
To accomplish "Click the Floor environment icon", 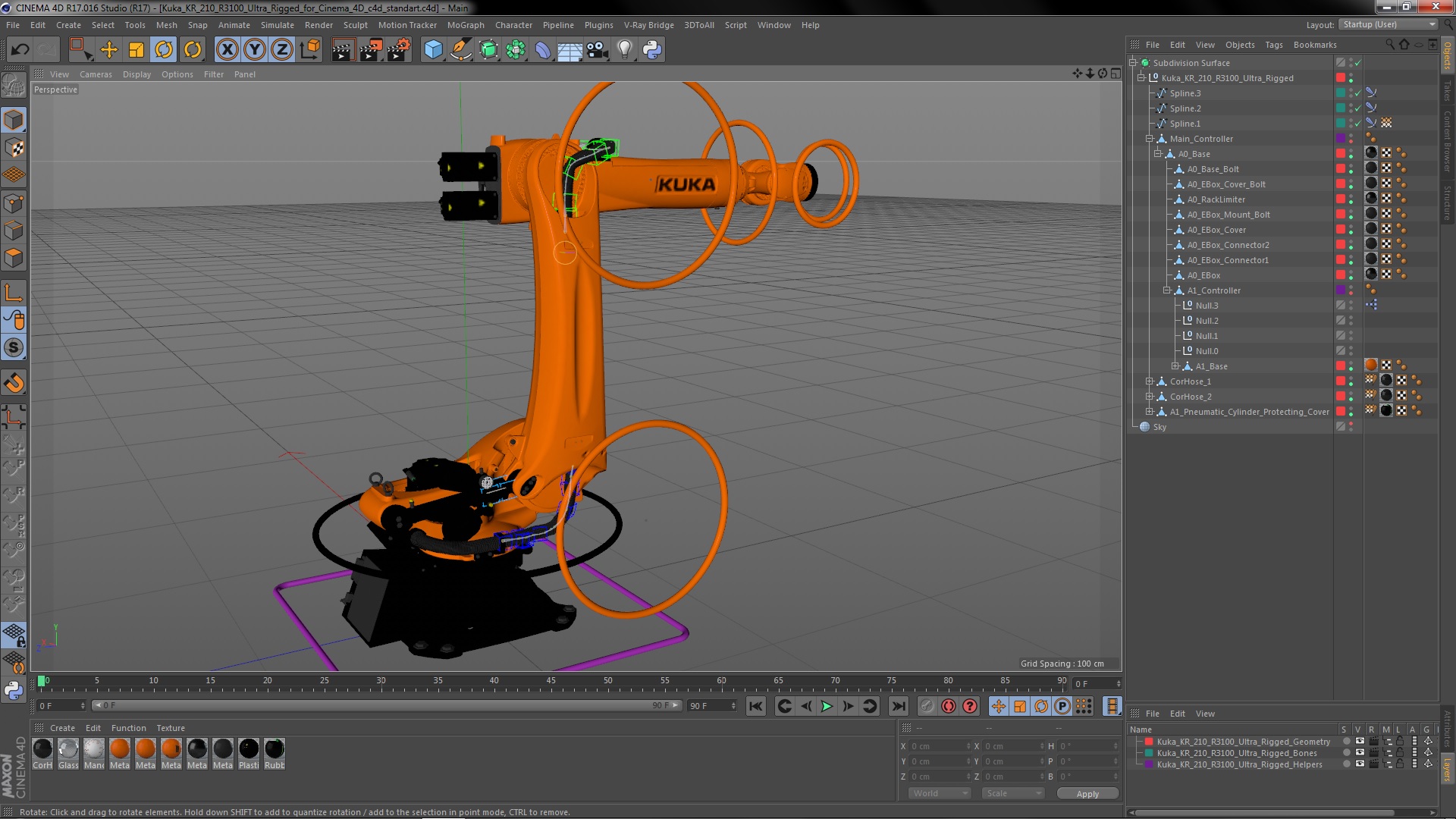I will [570, 50].
